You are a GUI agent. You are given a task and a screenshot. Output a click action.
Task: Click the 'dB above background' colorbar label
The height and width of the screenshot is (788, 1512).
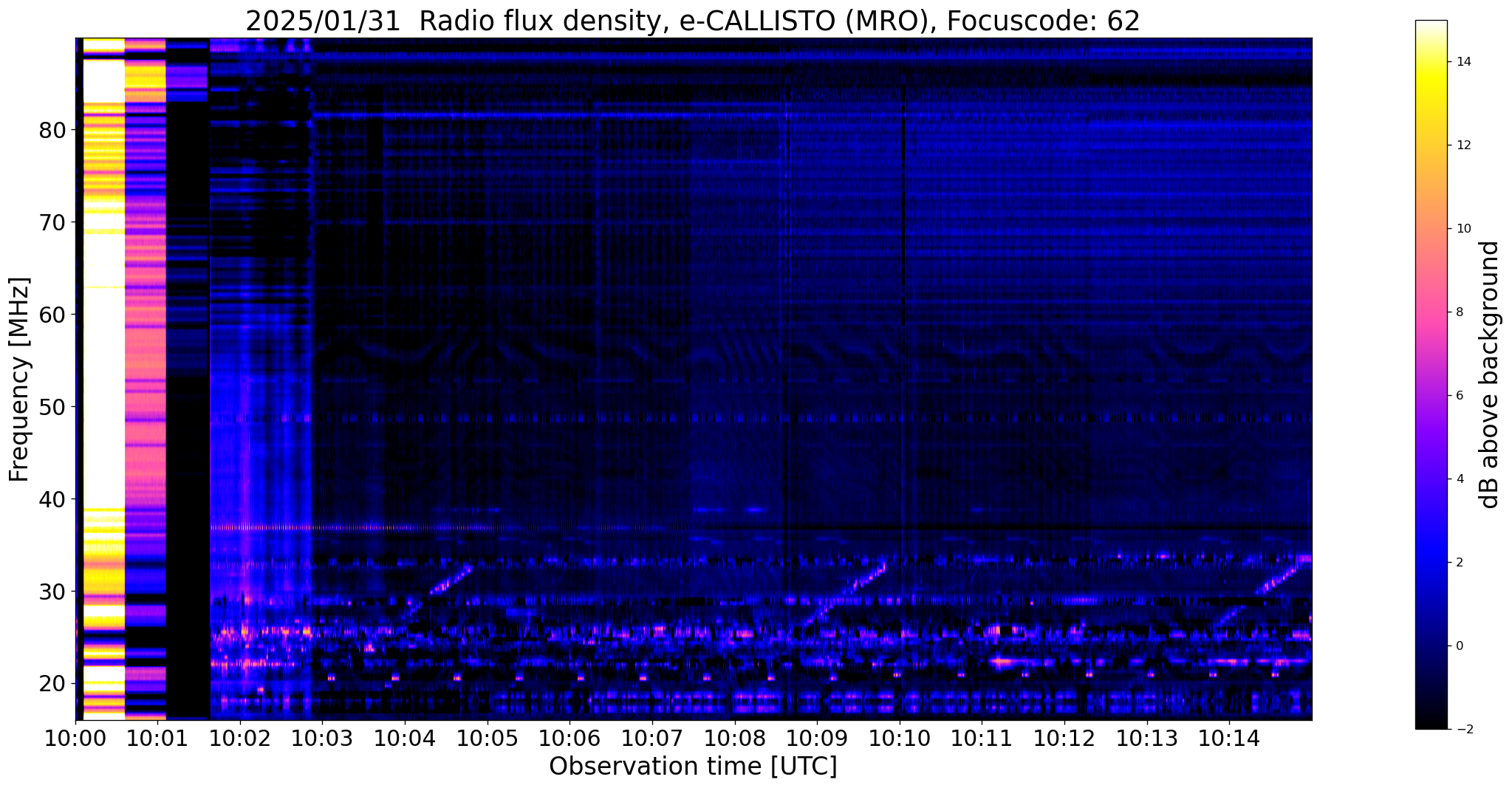pos(1490,374)
